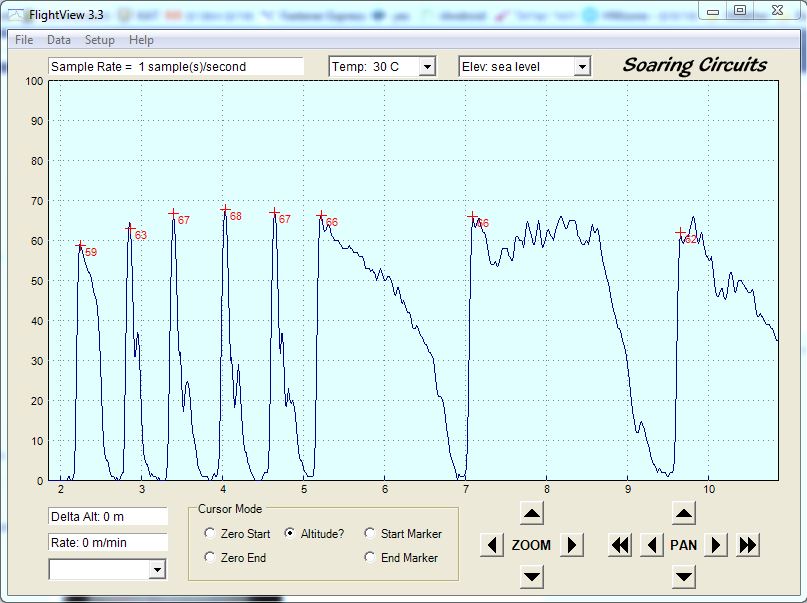Fast pan right with double arrow
The width and height of the screenshot is (807, 603).
(x=747, y=545)
